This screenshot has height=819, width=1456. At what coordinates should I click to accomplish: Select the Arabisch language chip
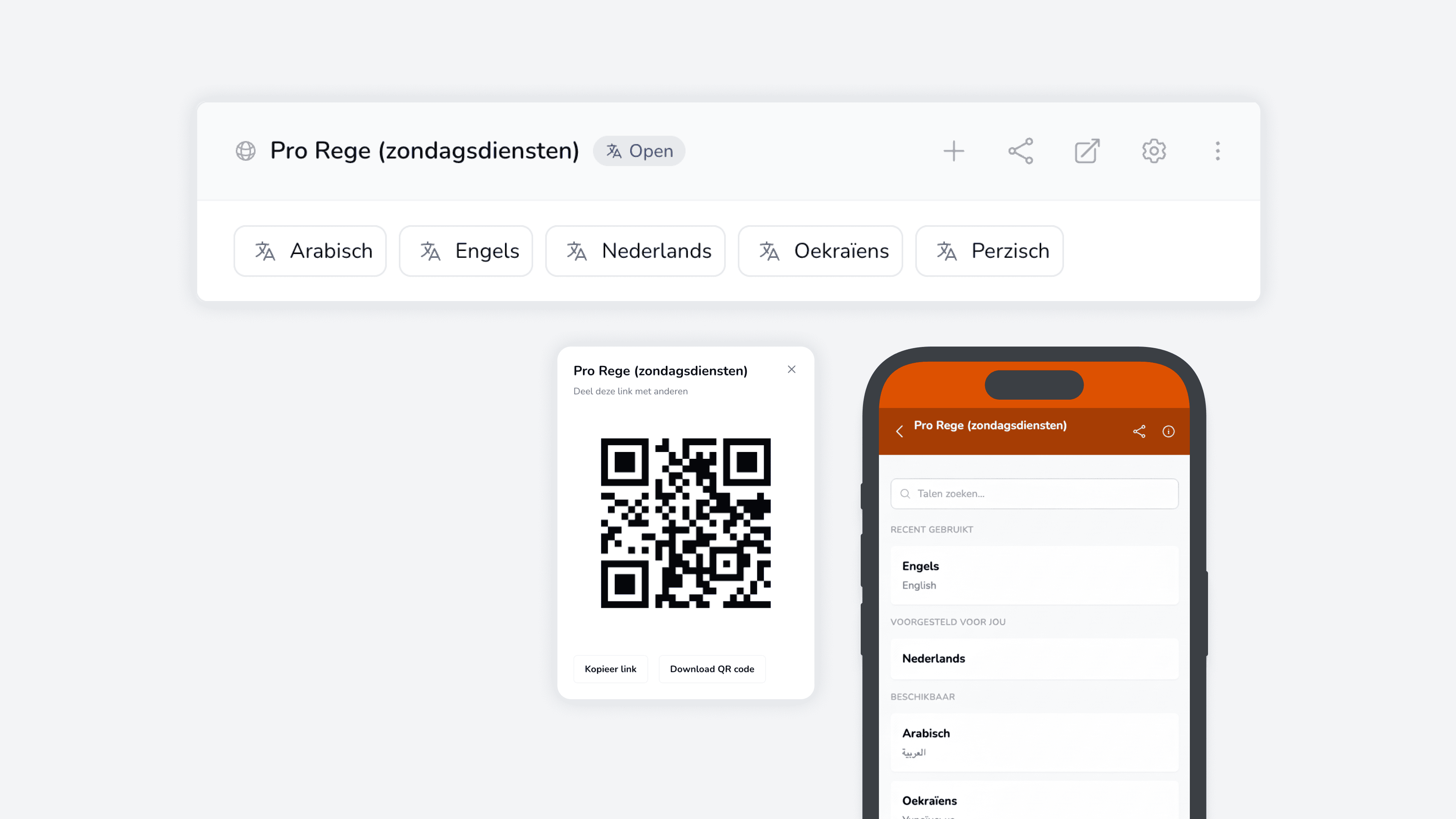(310, 251)
